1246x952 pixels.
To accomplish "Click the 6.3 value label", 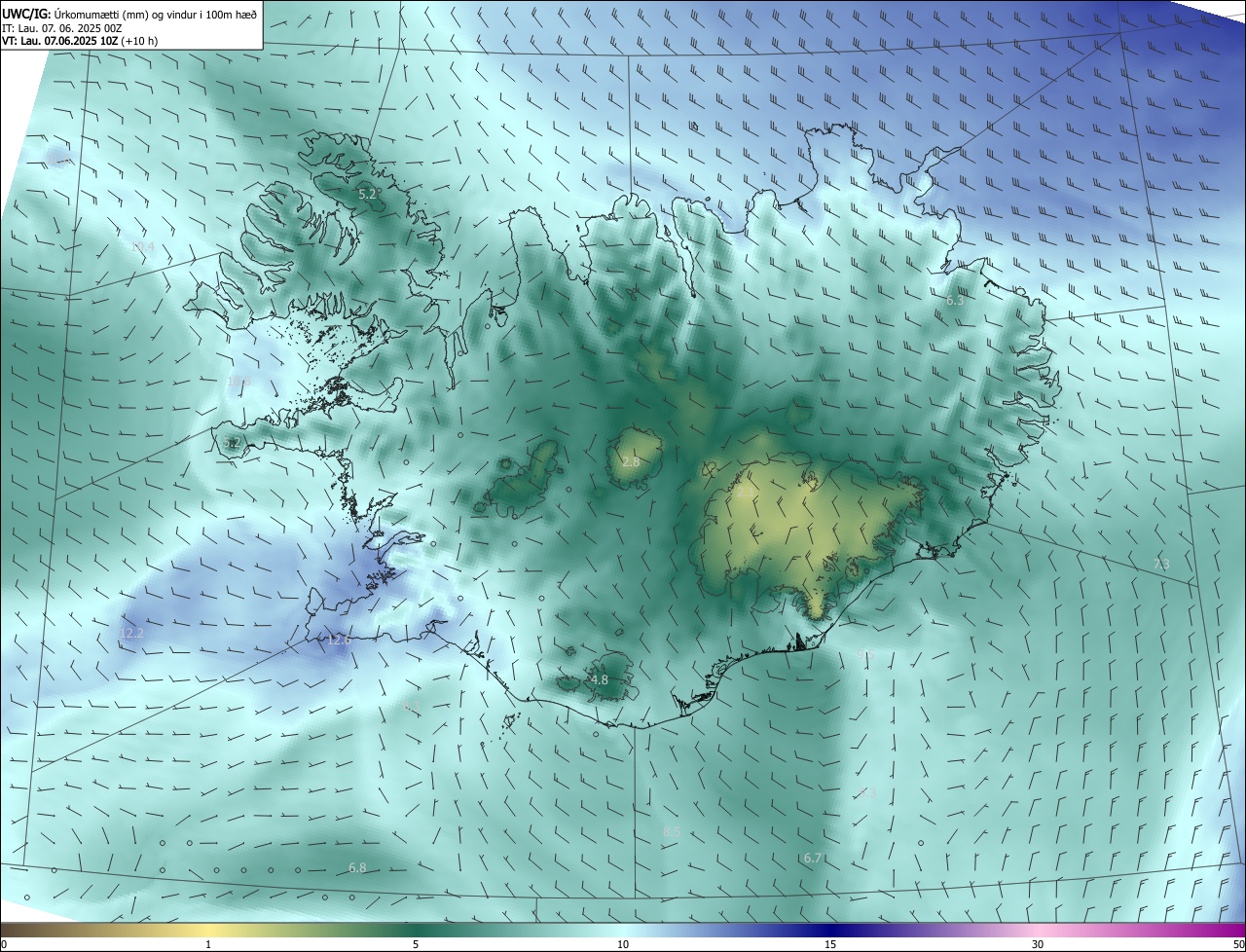I will click(955, 301).
